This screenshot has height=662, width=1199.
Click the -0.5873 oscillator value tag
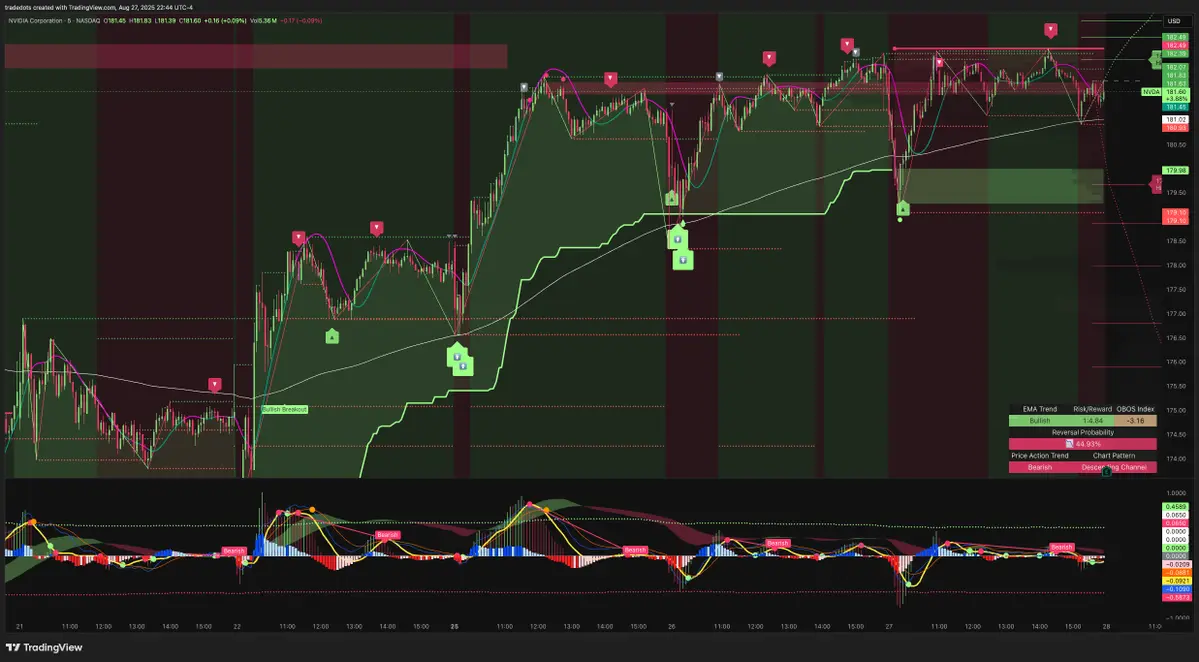coord(1176,598)
